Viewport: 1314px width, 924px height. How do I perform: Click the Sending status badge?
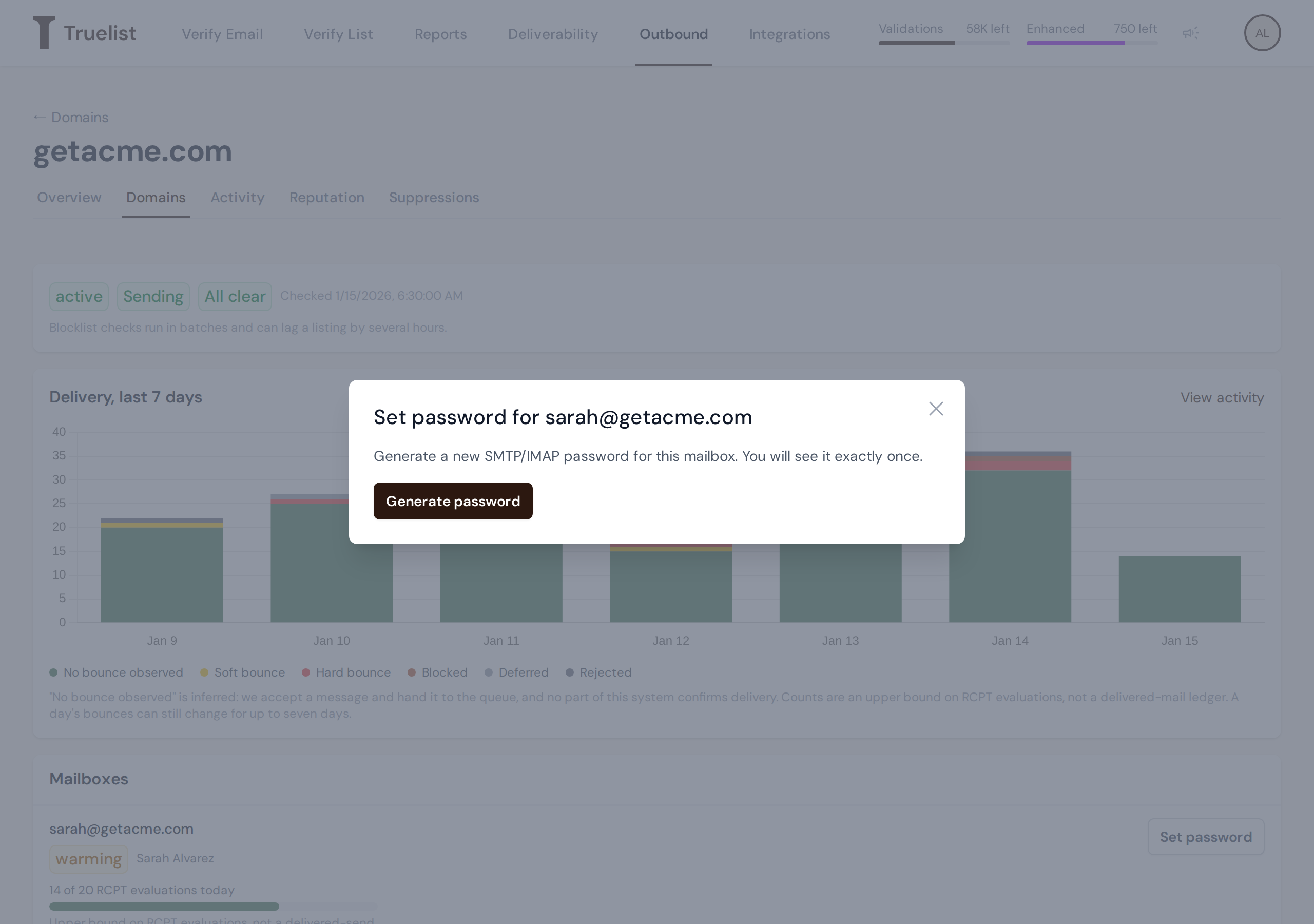[x=153, y=297]
